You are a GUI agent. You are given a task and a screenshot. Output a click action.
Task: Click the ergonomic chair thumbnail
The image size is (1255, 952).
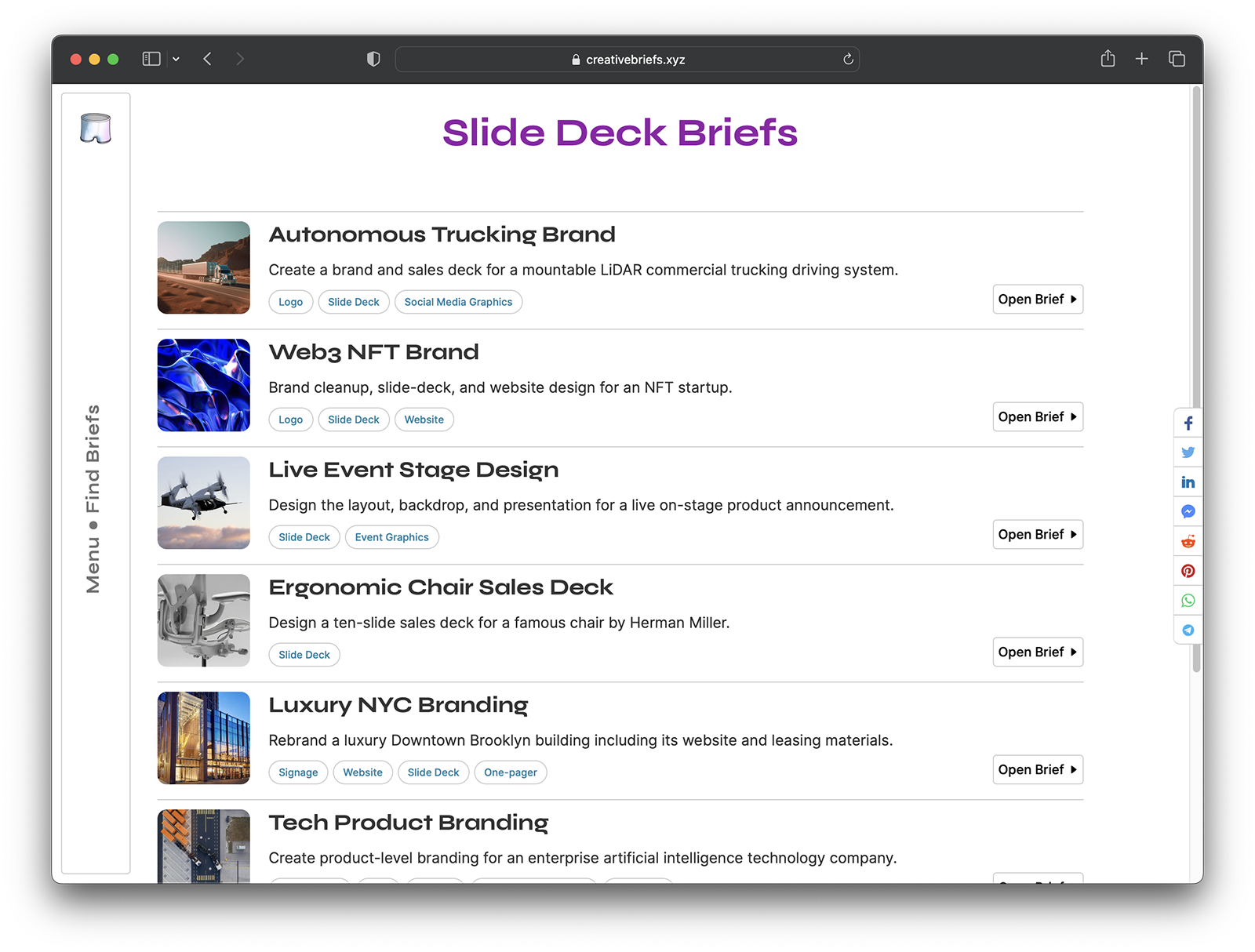[x=204, y=620]
